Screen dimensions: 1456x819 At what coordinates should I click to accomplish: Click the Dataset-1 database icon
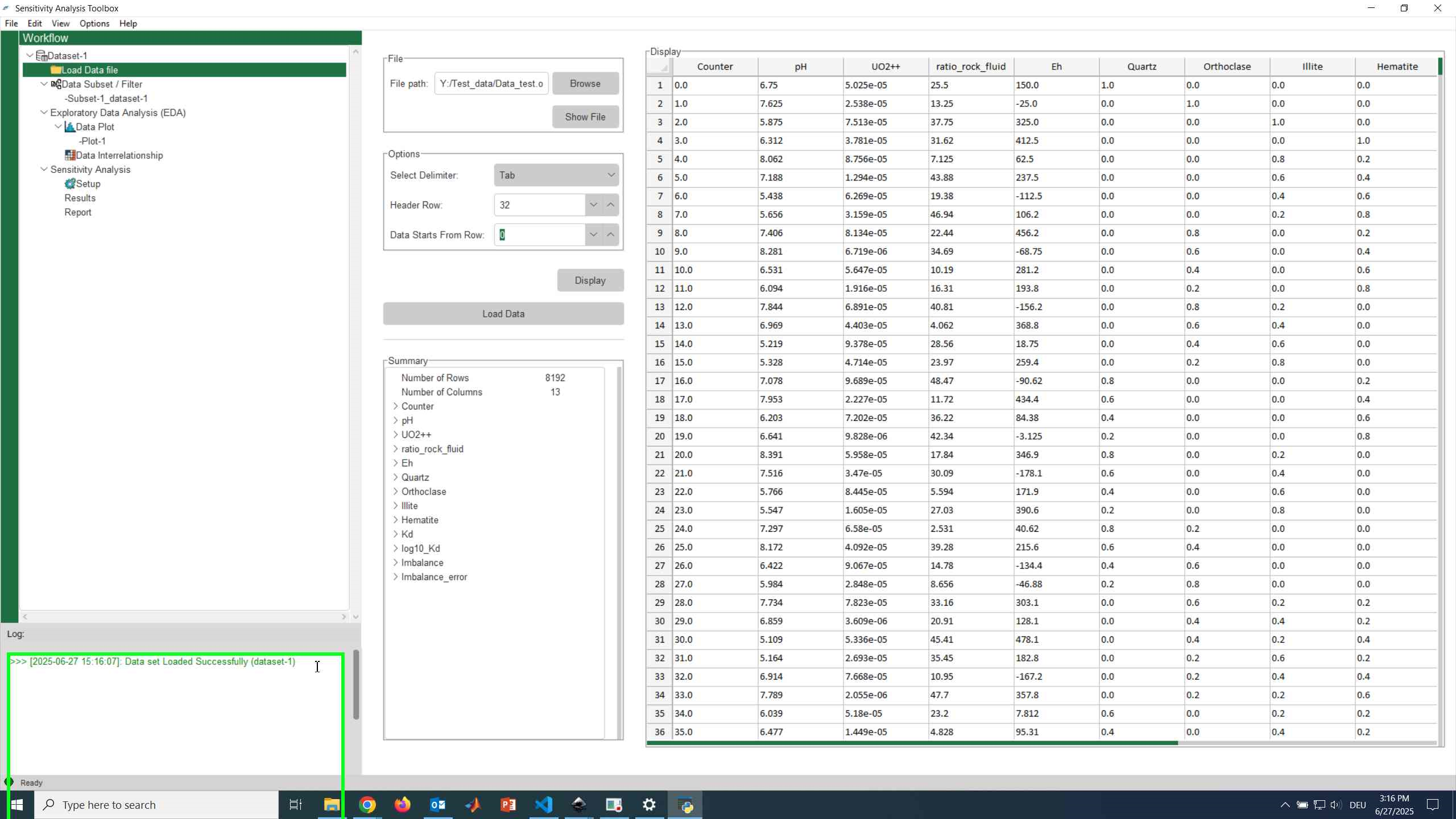pos(42,56)
